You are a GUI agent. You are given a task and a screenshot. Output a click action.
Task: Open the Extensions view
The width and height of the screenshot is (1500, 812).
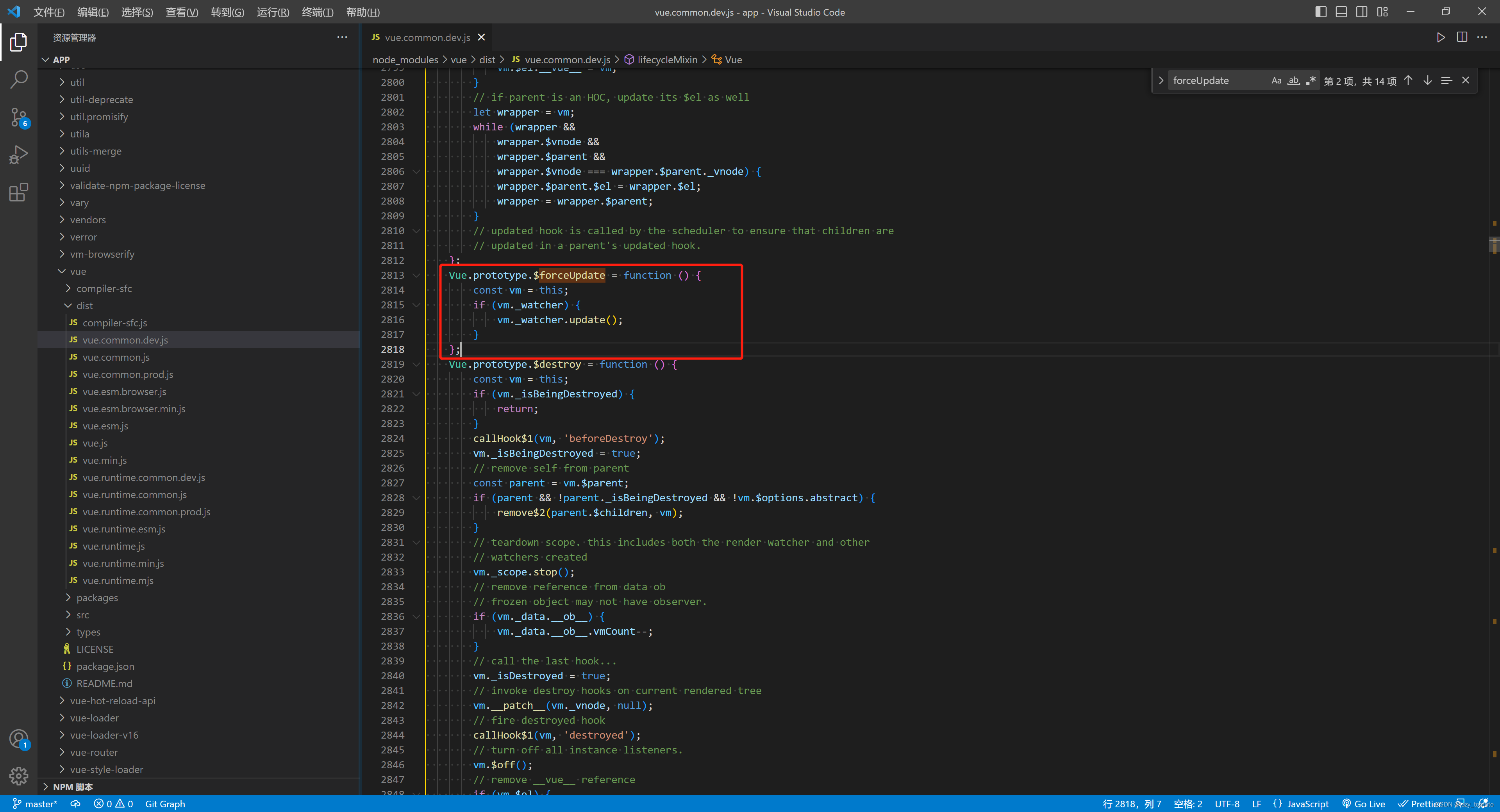point(19,192)
